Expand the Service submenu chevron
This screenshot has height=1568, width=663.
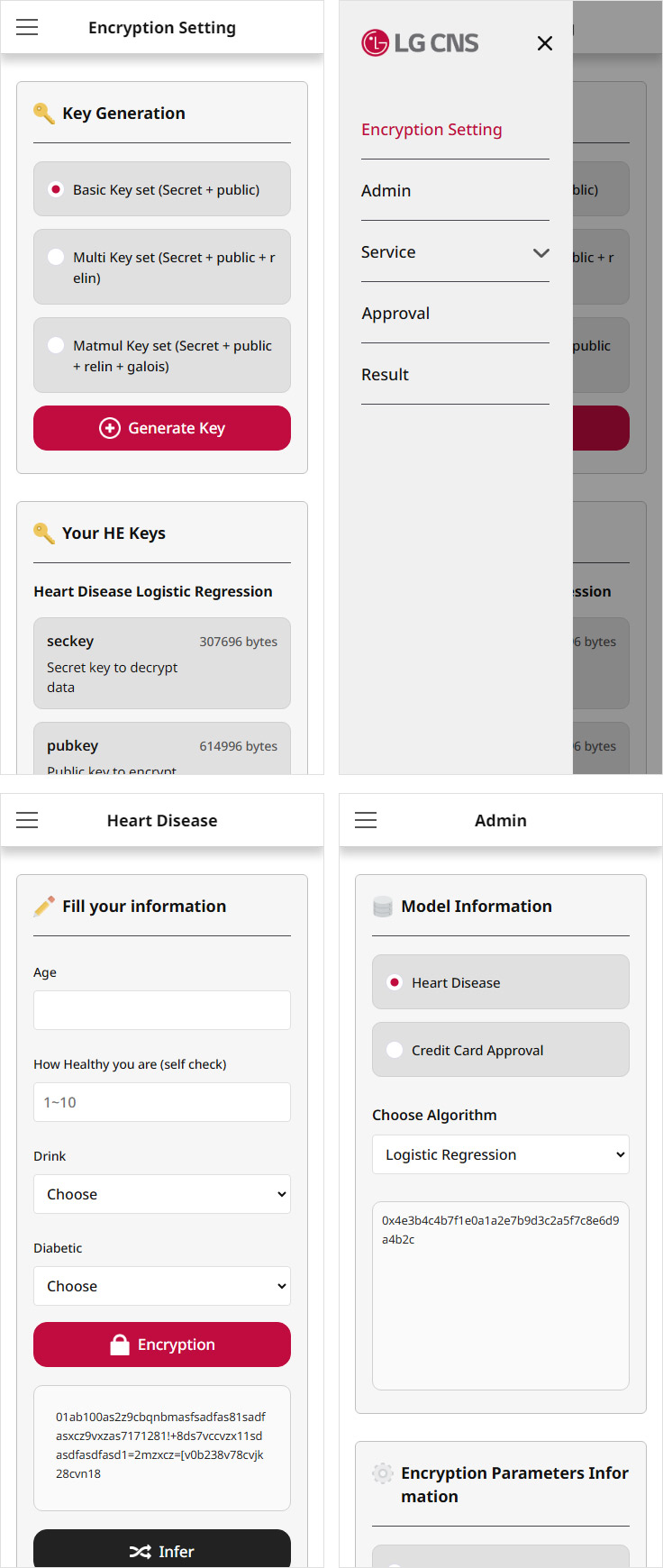[x=540, y=252]
